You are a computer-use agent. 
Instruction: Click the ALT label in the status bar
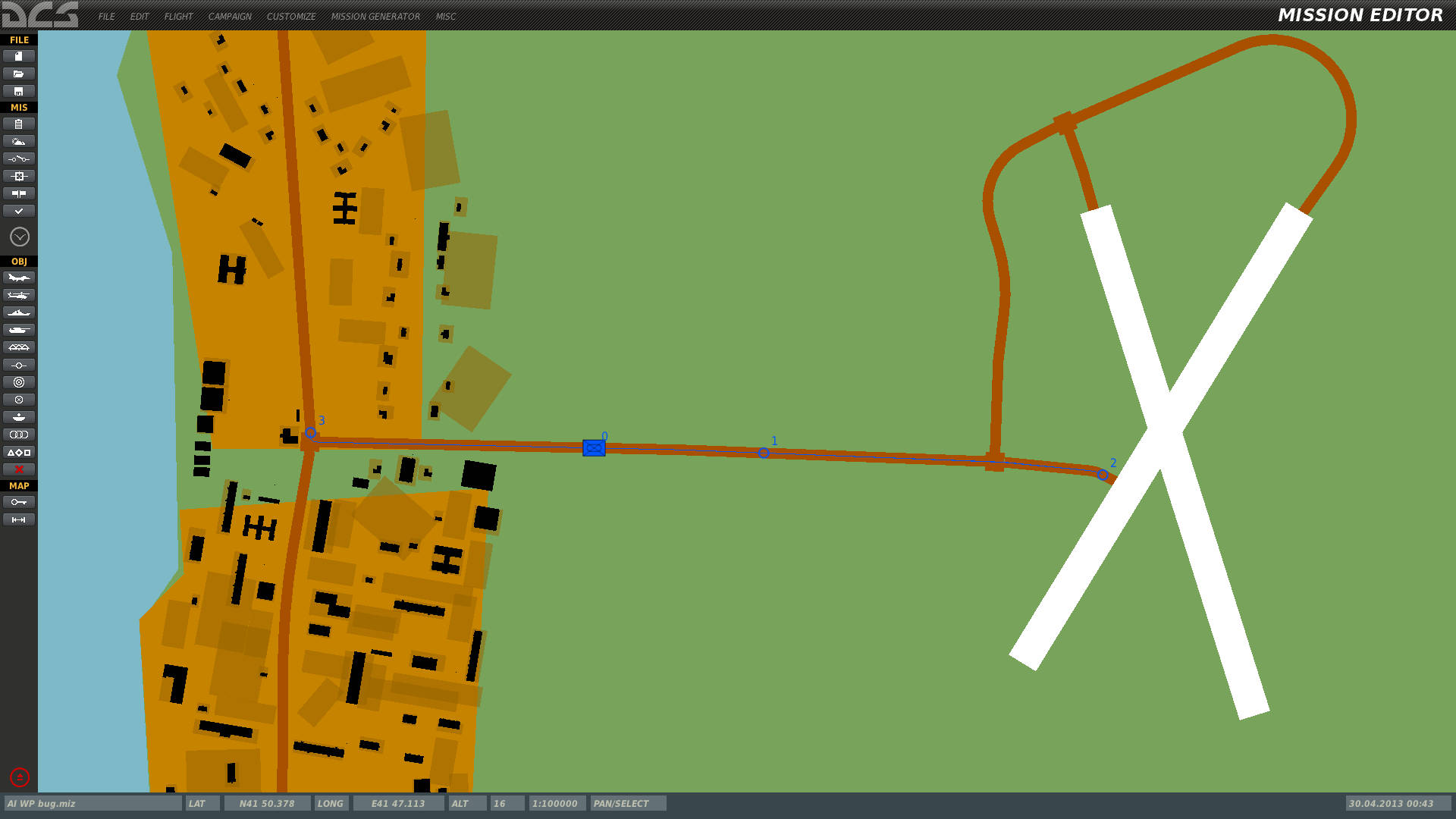click(466, 804)
